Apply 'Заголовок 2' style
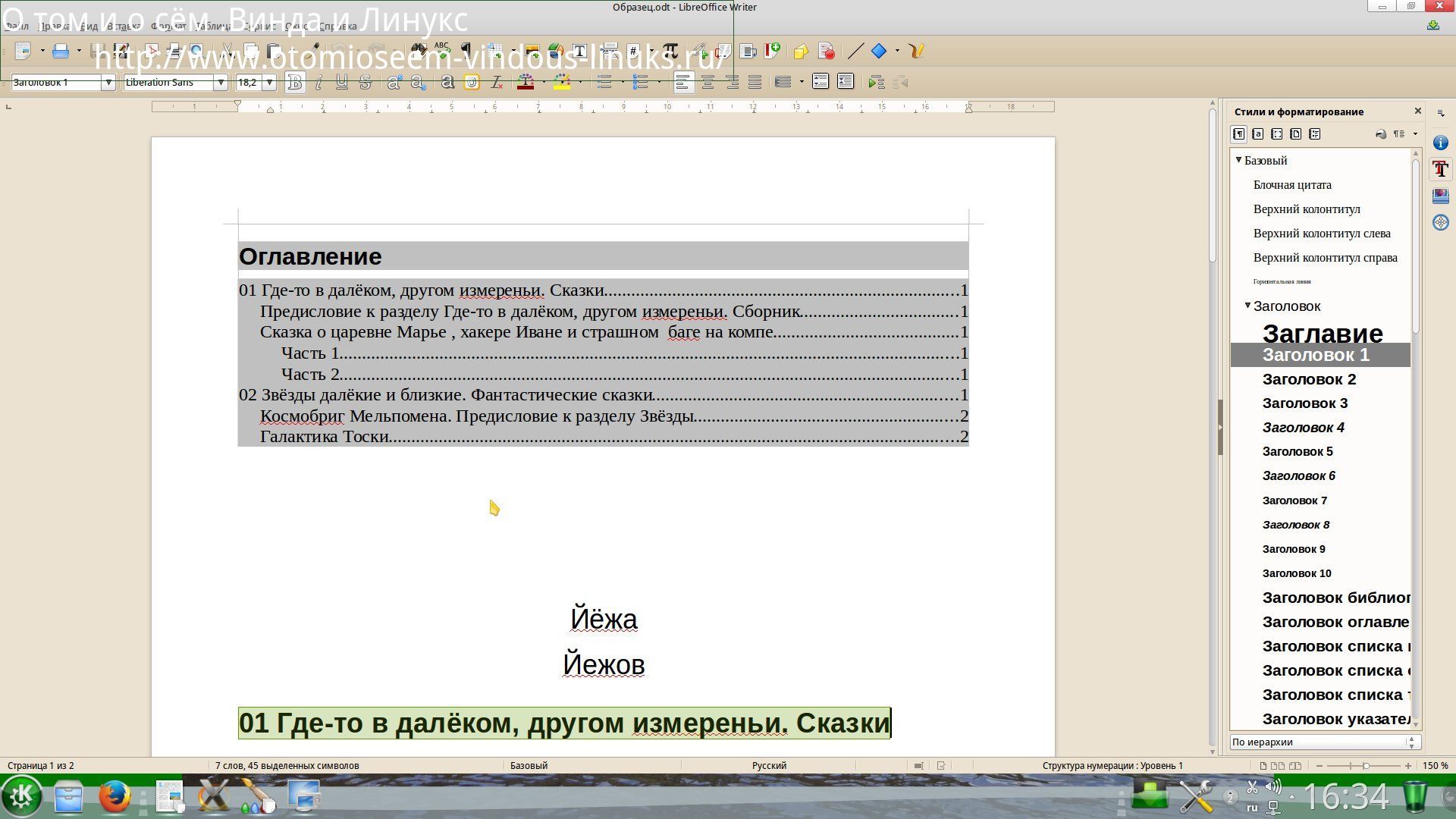 [1309, 379]
